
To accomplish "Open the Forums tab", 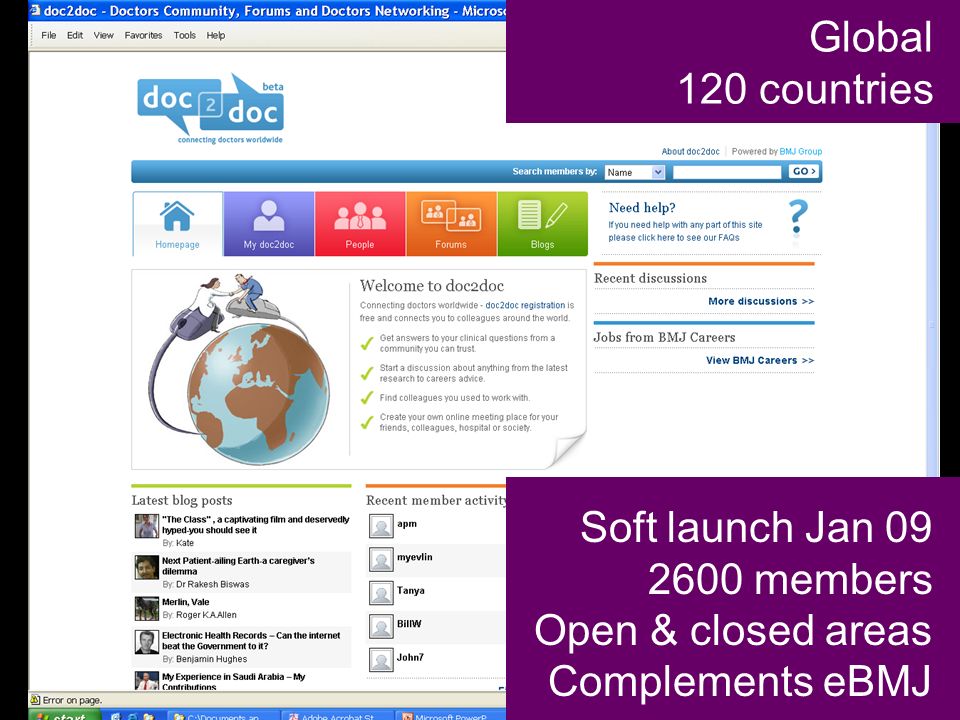I will coord(451,223).
